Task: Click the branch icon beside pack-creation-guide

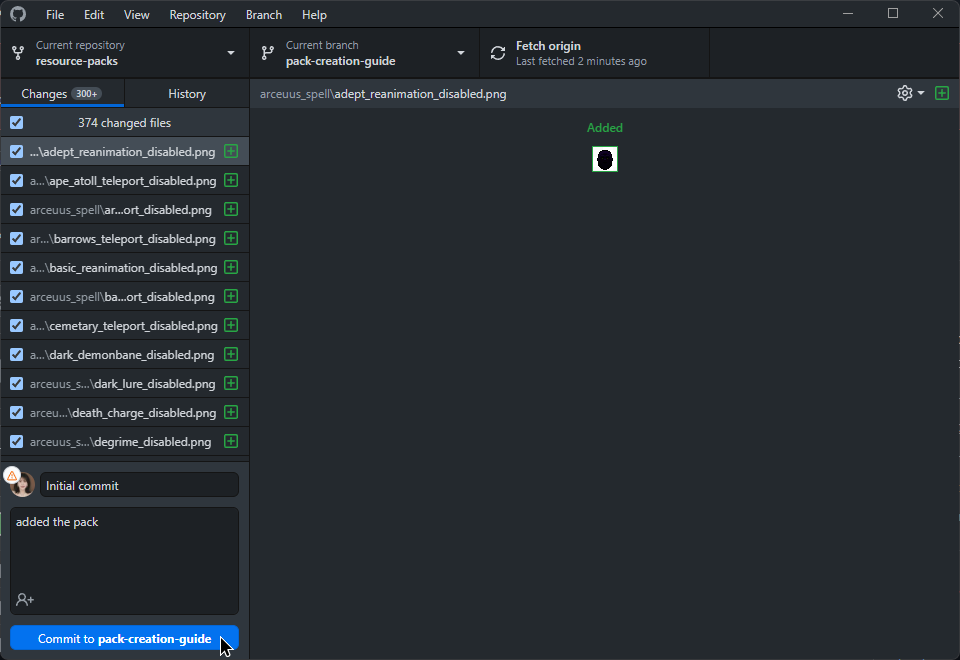Action: [268, 53]
